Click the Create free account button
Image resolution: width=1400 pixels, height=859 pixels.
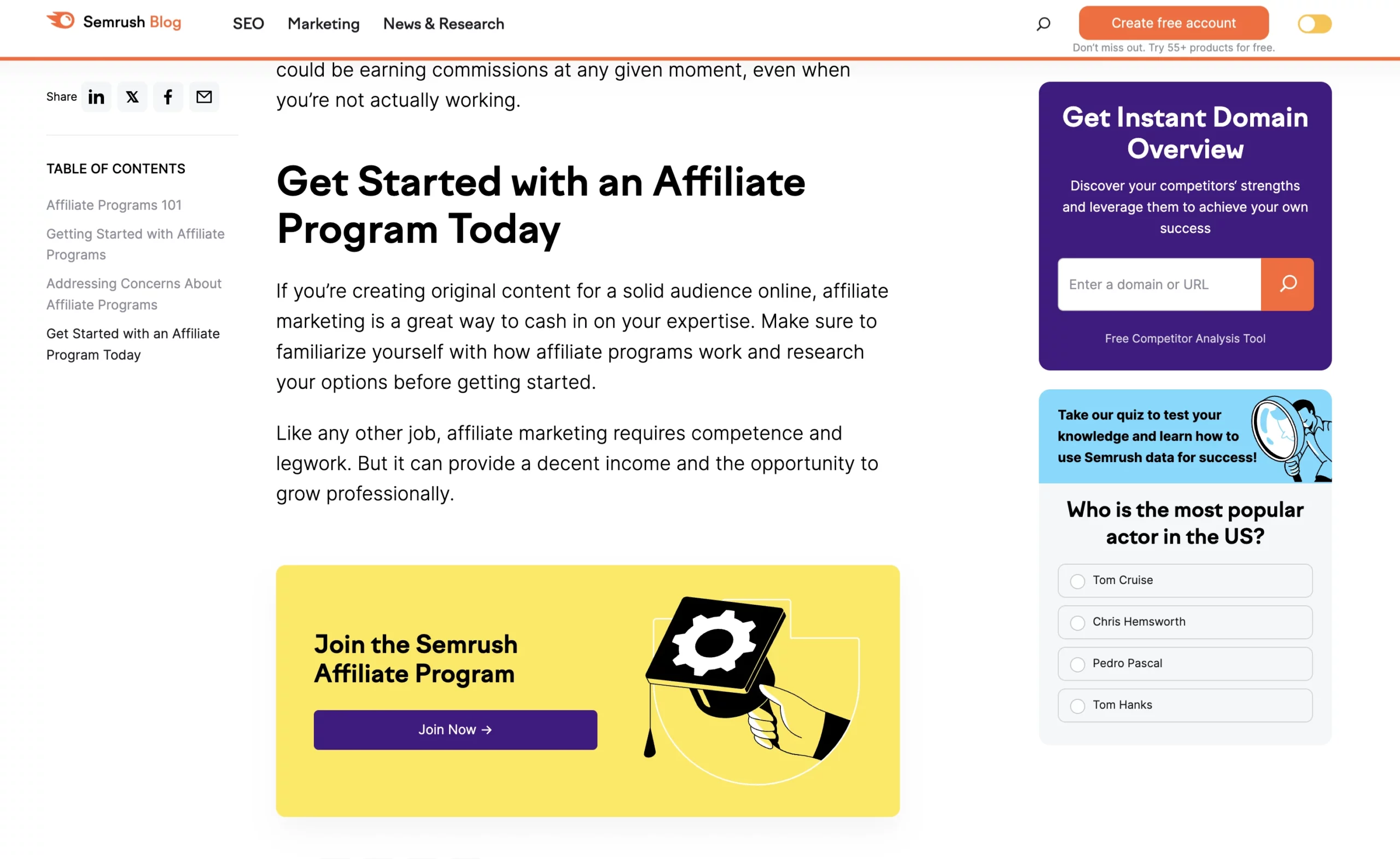click(x=1174, y=22)
